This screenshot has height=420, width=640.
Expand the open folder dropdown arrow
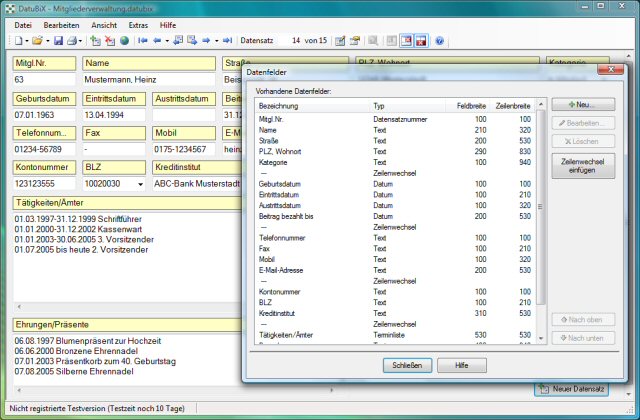point(47,41)
